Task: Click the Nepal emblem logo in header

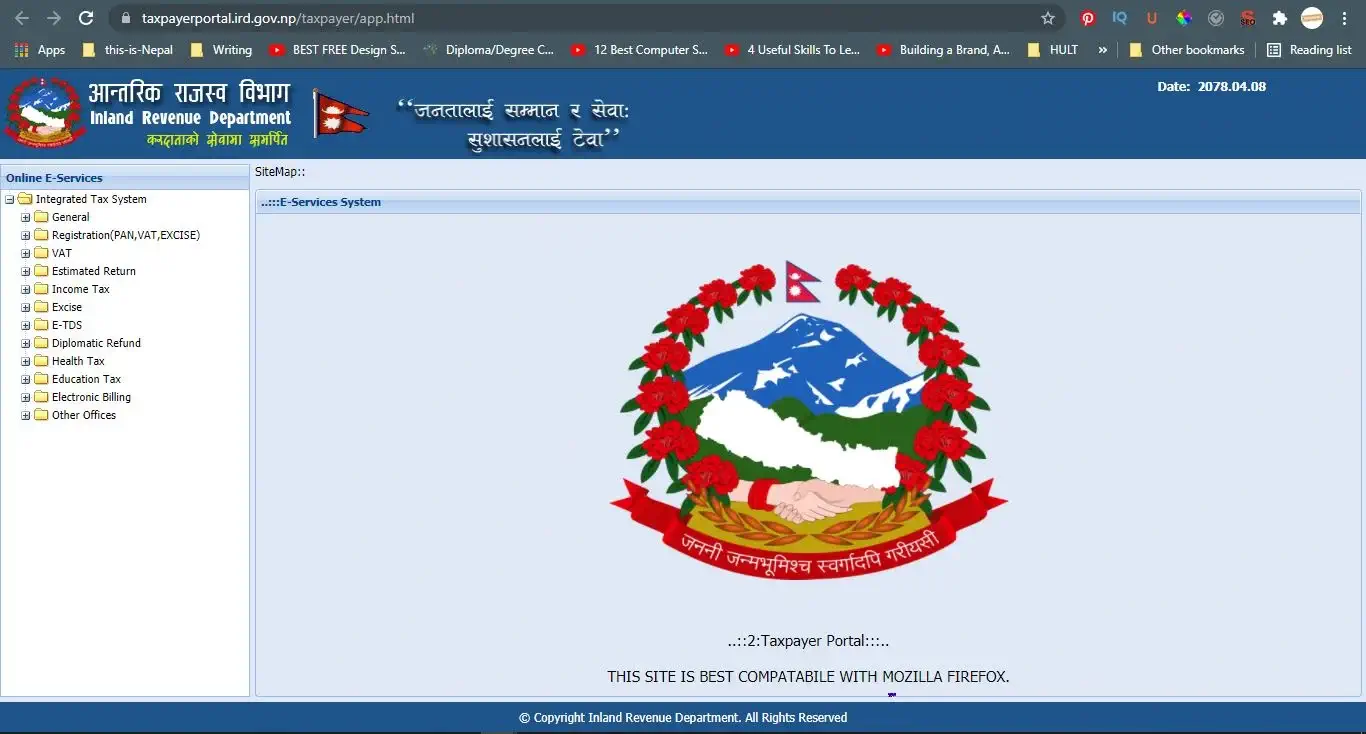Action: 43,113
